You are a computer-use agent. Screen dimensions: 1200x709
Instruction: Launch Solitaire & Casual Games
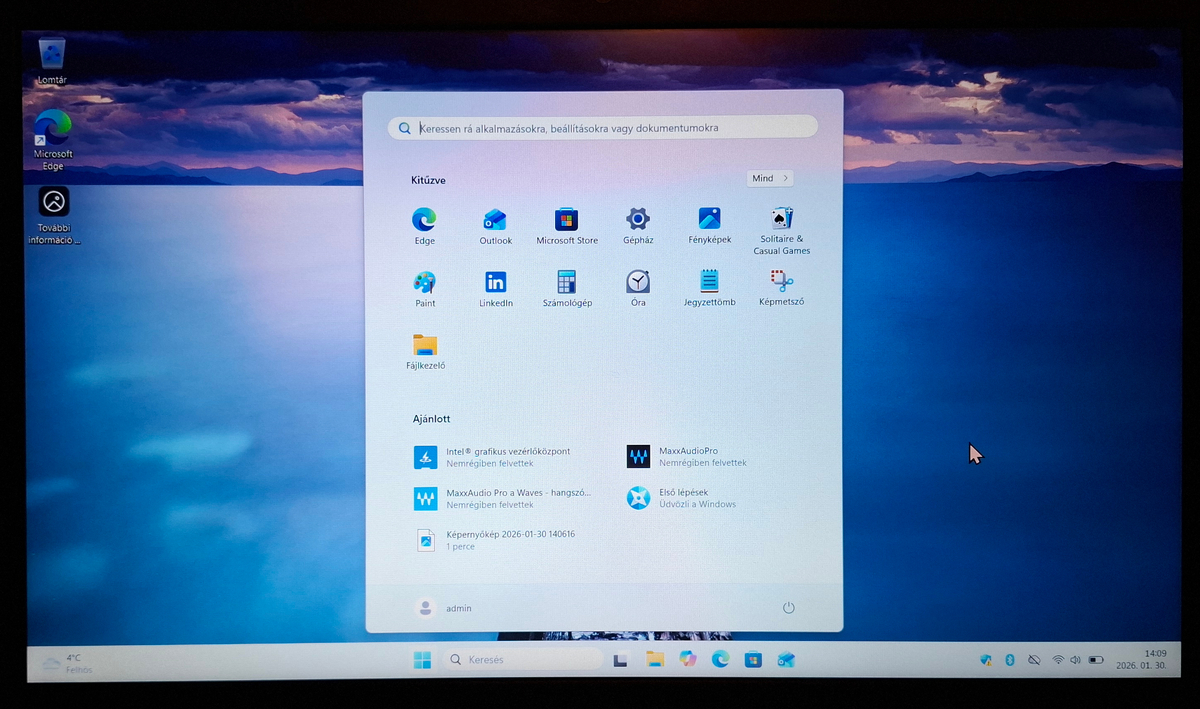(x=781, y=231)
